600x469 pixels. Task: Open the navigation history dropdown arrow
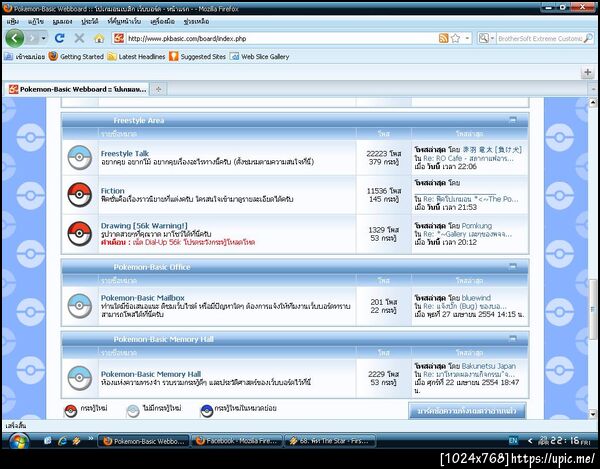point(44,38)
